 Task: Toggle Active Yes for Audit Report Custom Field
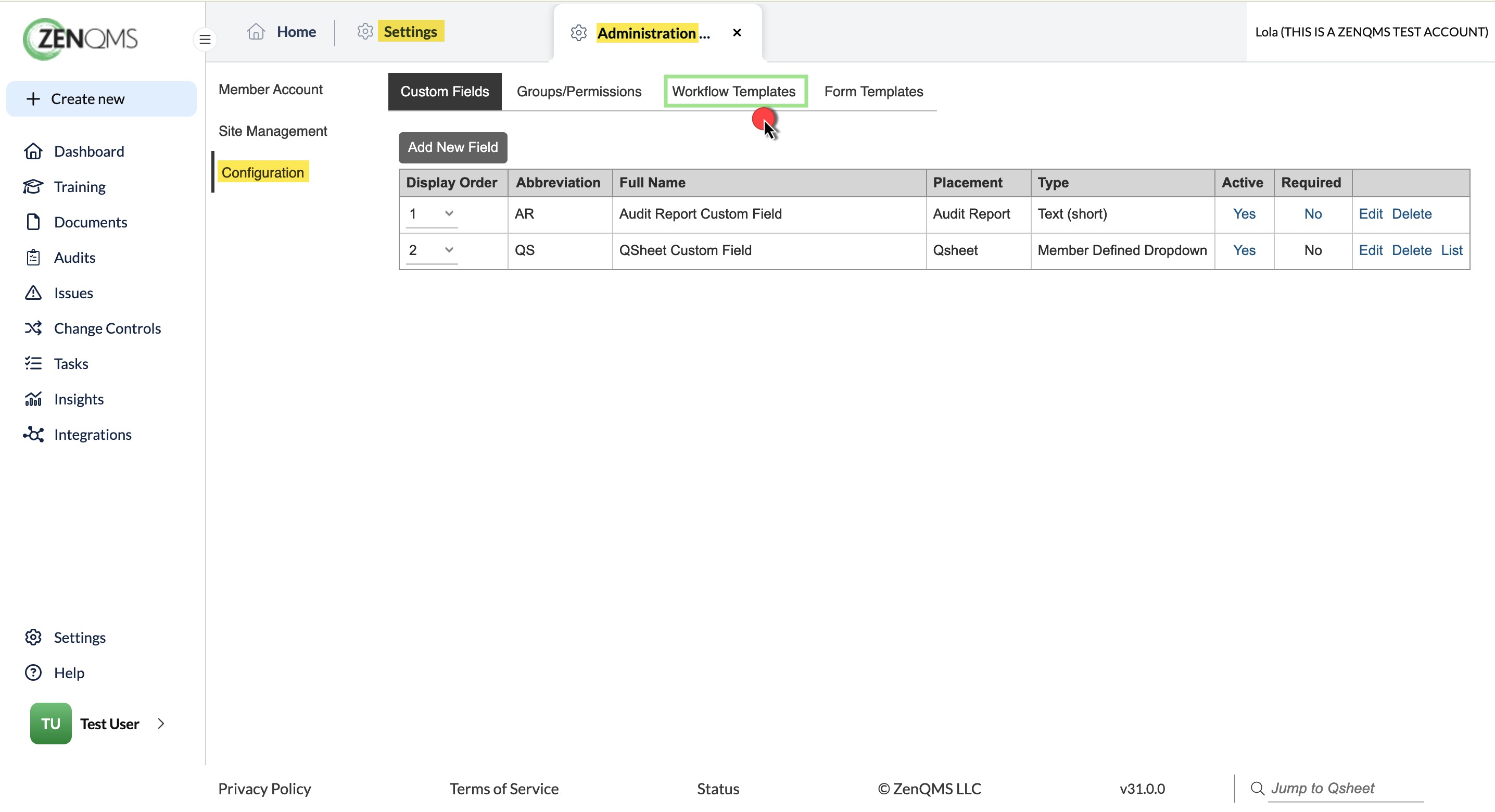(1244, 214)
